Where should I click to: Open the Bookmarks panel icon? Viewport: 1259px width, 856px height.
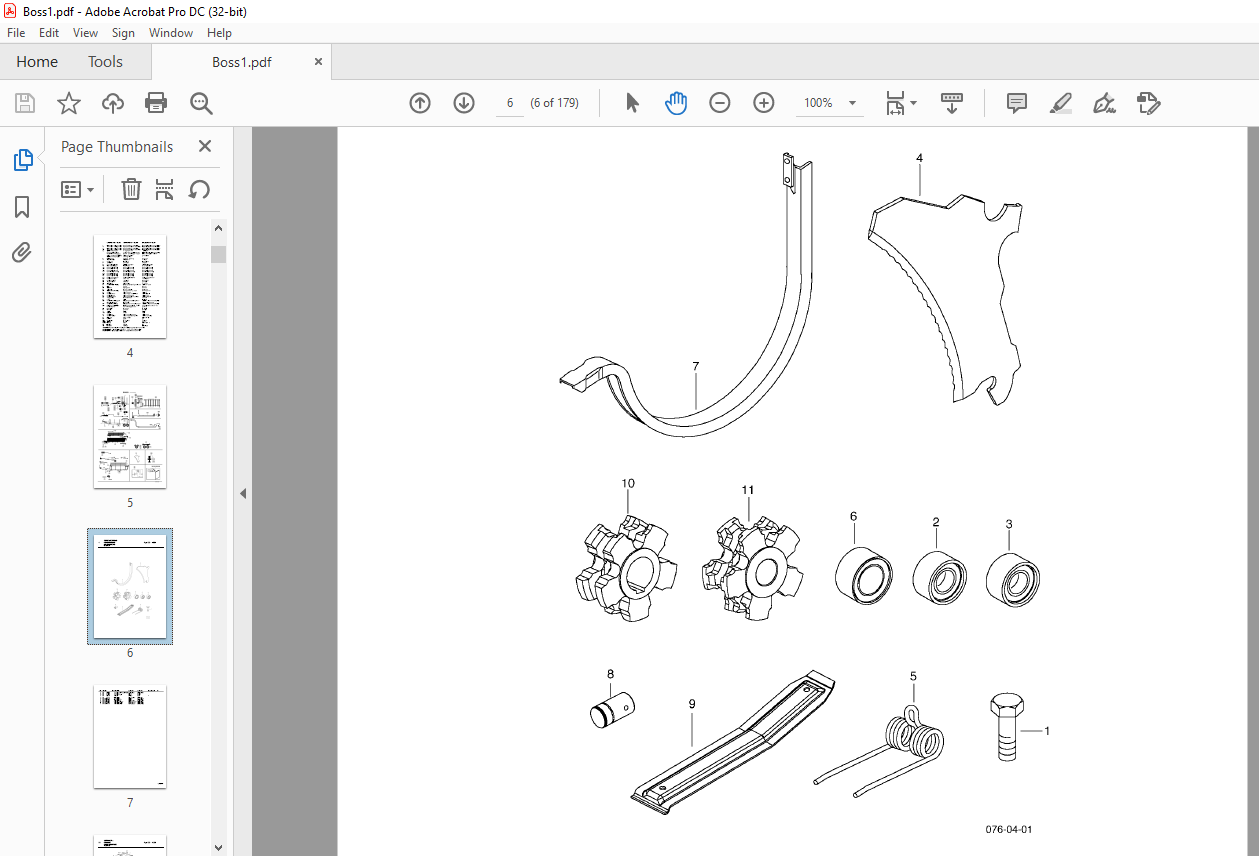(22, 207)
